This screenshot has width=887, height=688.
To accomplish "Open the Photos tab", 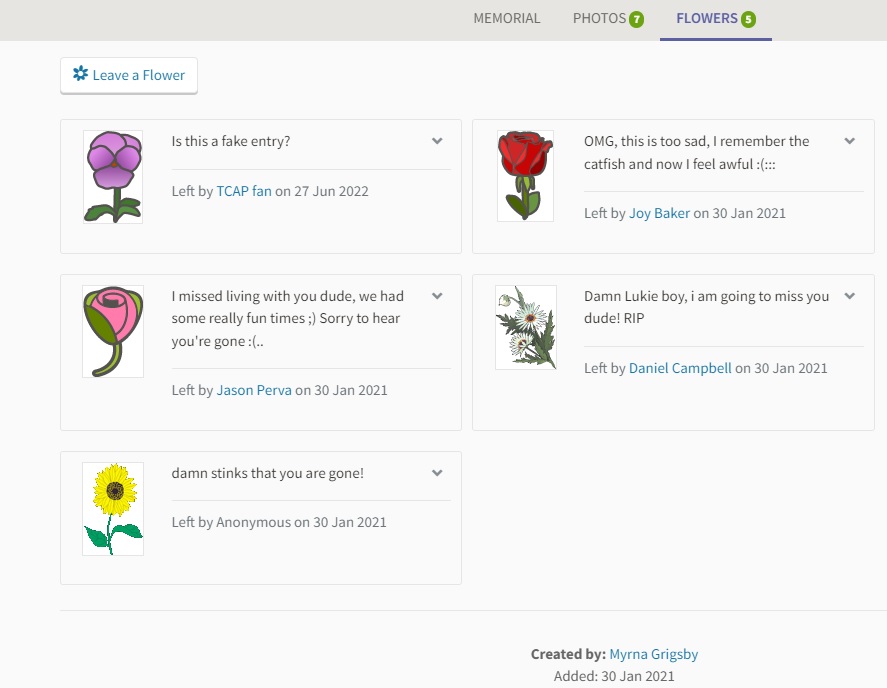I will (x=608, y=19).
